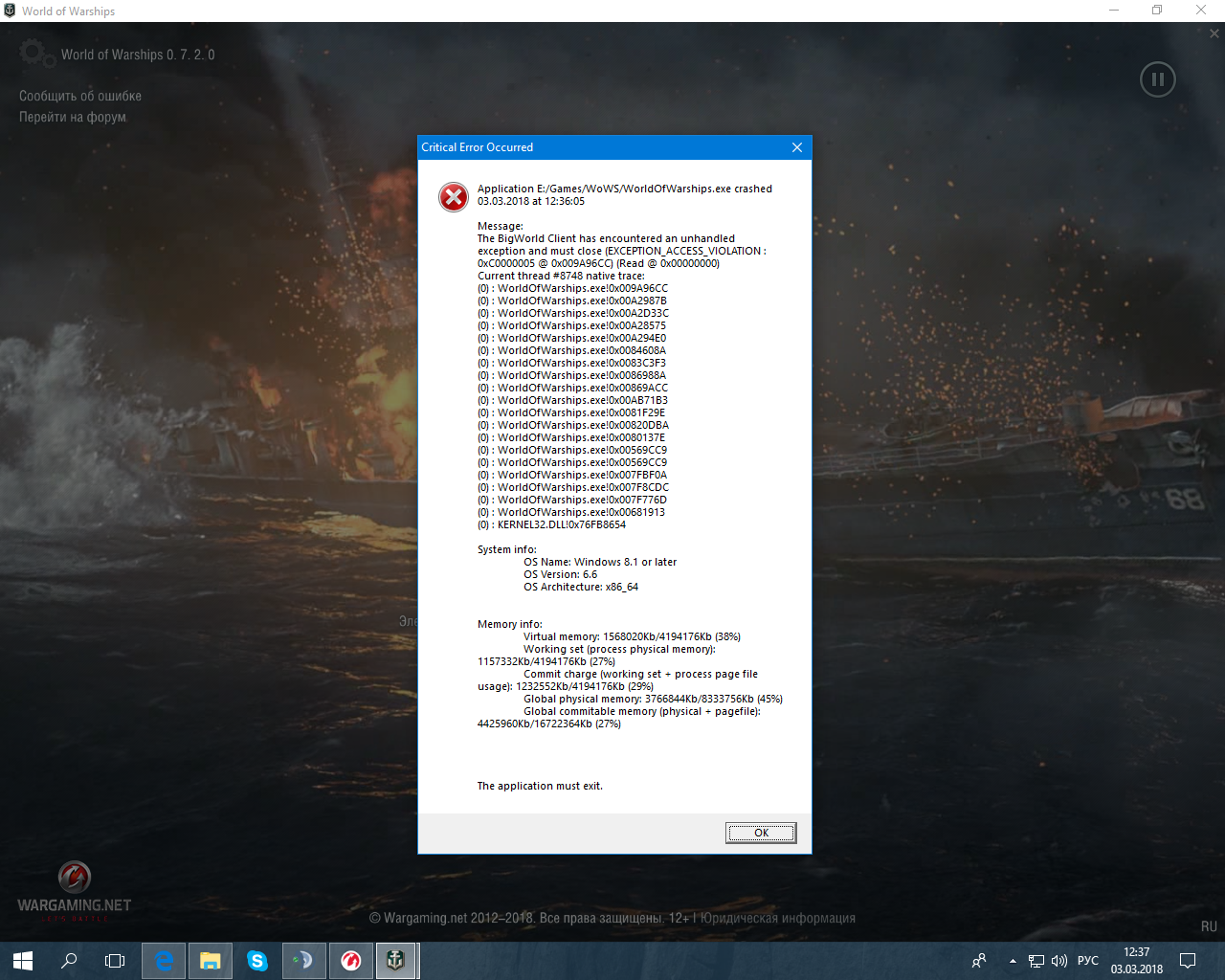This screenshot has height=980, width=1225.
Task: Launch Microsoft Edge from the taskbar
Action: coord(165,961)
